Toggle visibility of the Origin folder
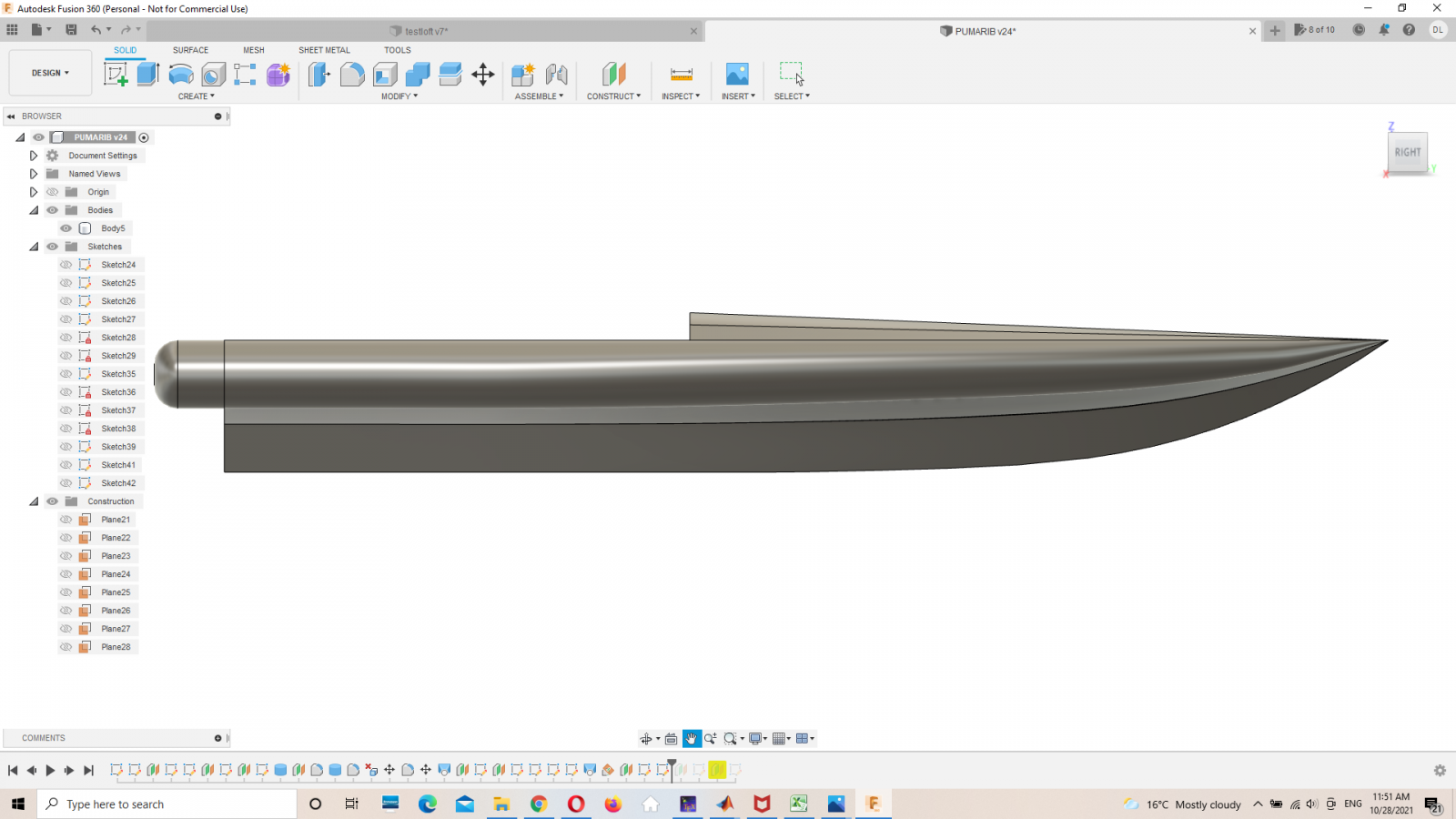 tap(52, 192)
